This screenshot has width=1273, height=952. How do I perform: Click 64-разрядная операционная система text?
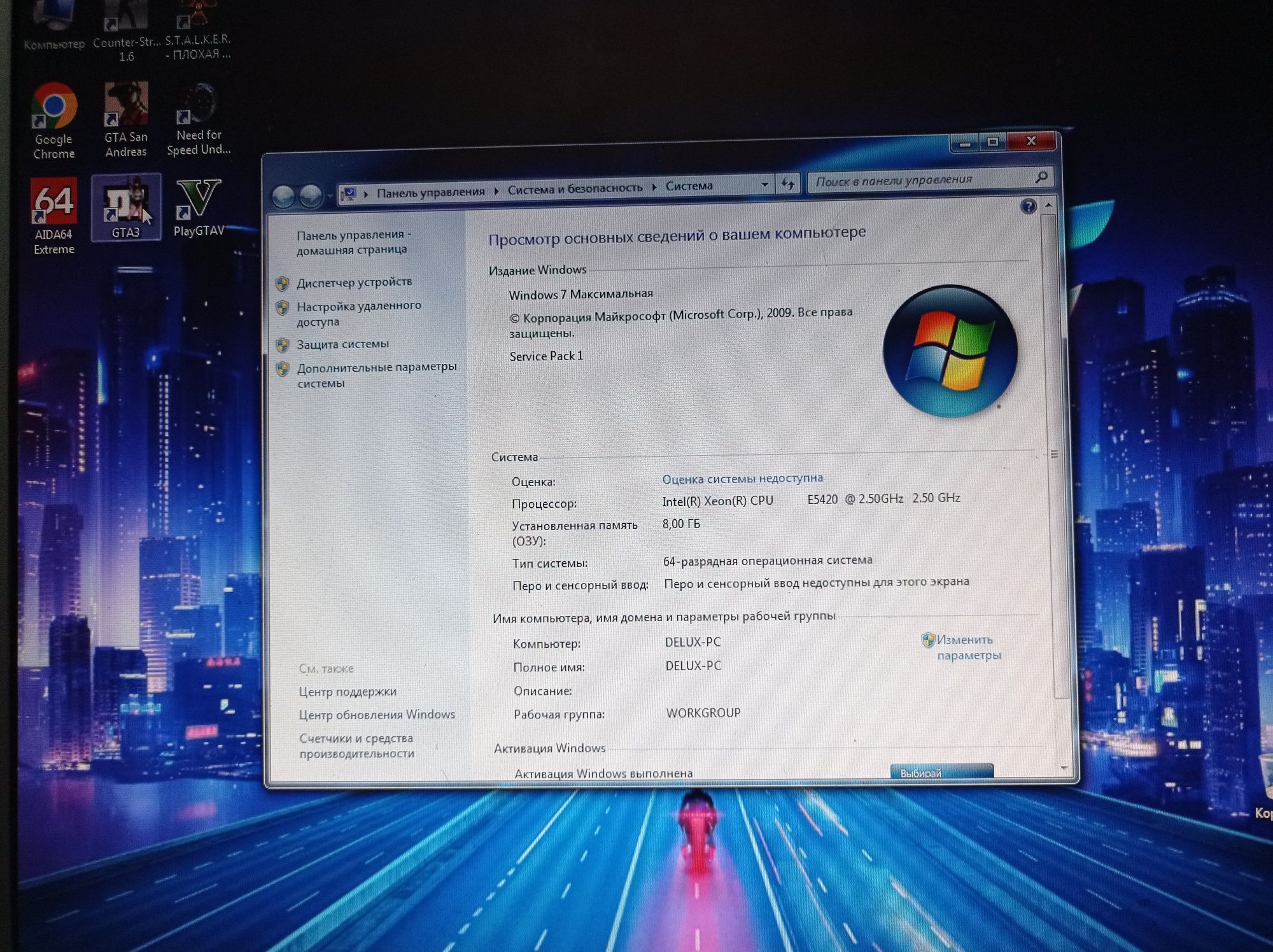pyautogui.click(x=768, y=561)
